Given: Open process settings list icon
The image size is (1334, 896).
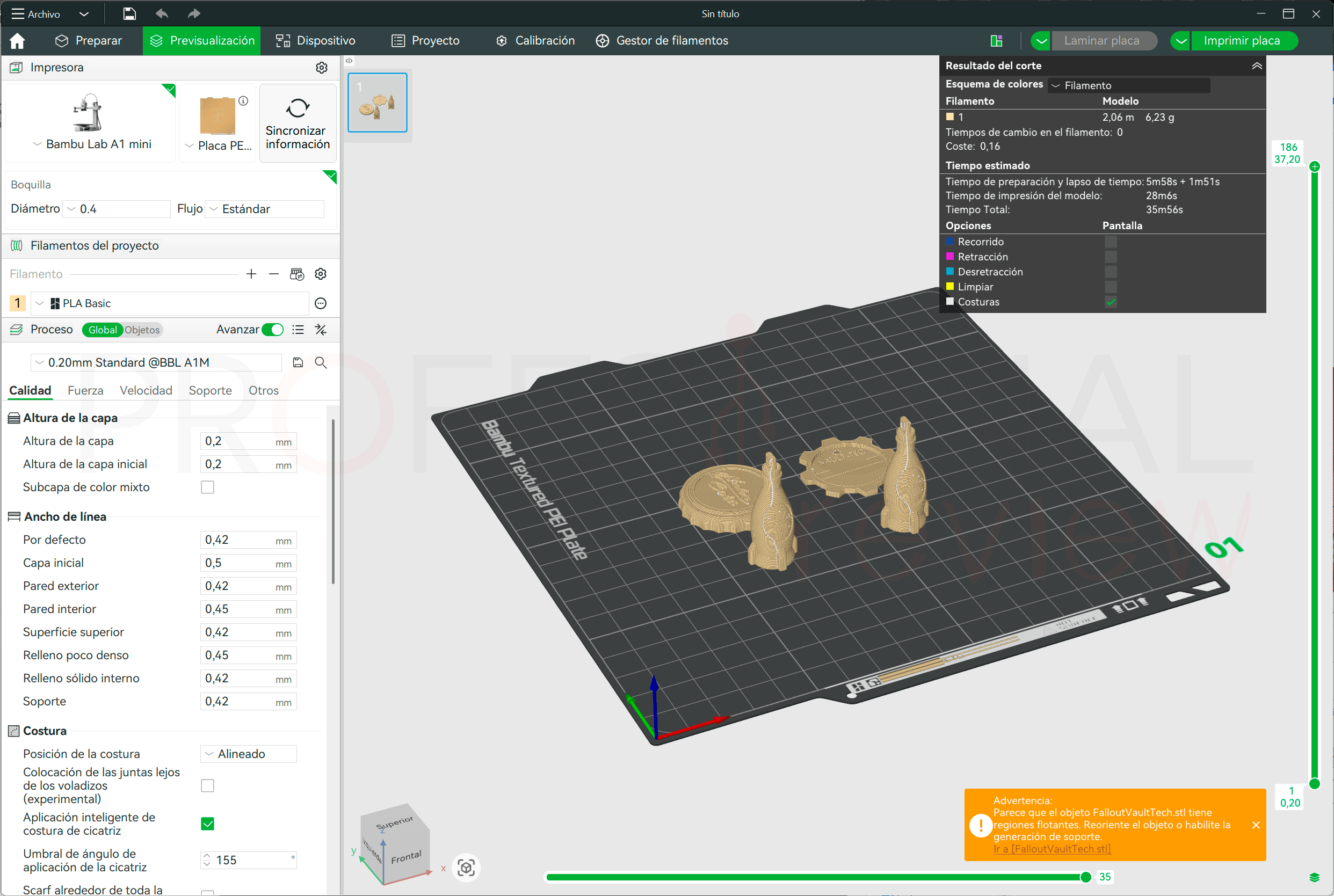Looking at the screenshot, I should pos(298,330).
